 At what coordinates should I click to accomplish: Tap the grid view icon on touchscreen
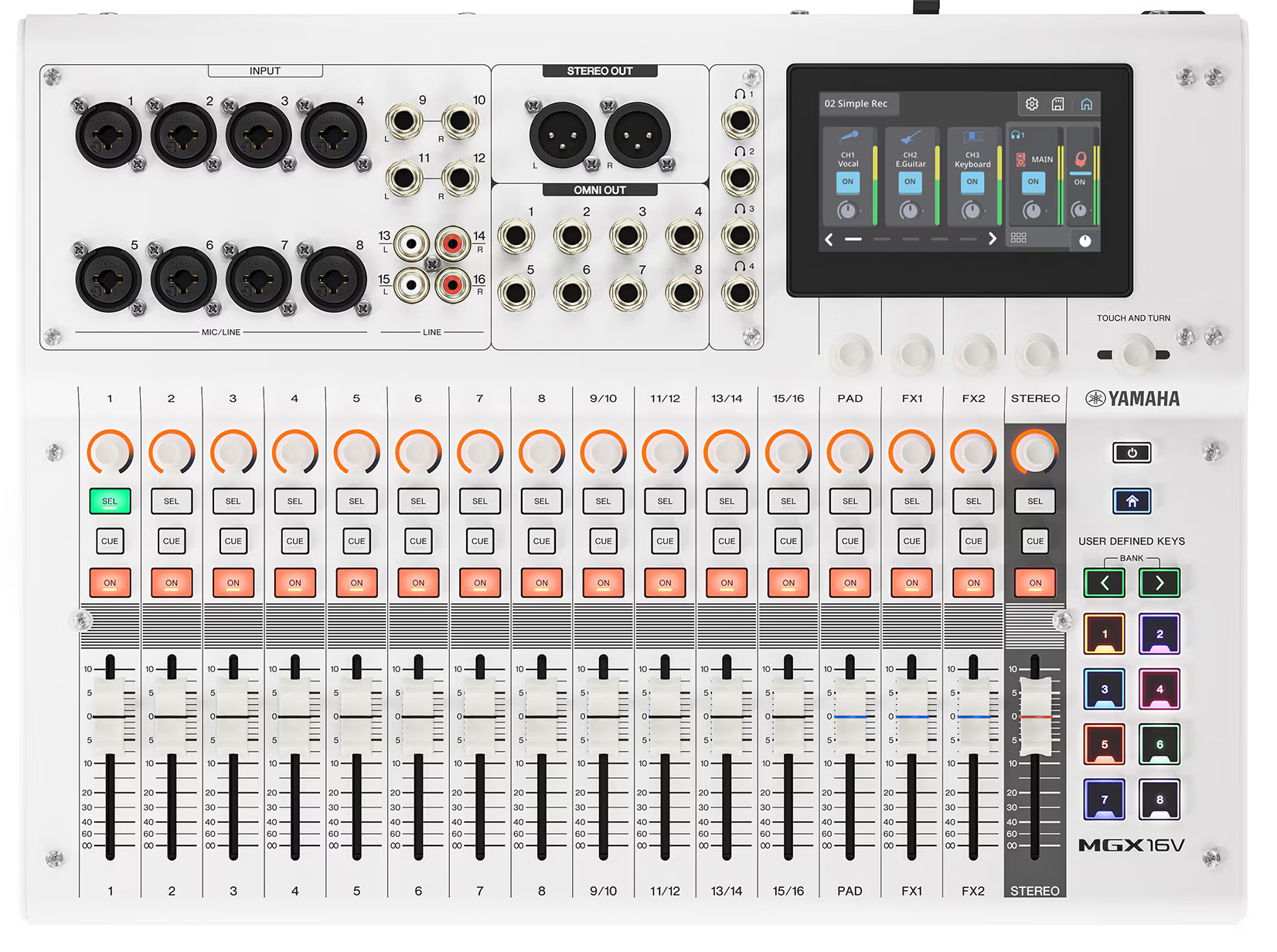1018,238
